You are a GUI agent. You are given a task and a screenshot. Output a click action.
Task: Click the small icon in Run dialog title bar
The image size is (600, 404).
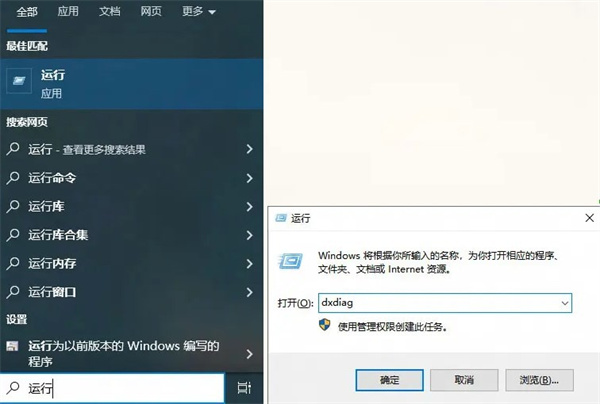pyautogui.click(x=278, y=217)
